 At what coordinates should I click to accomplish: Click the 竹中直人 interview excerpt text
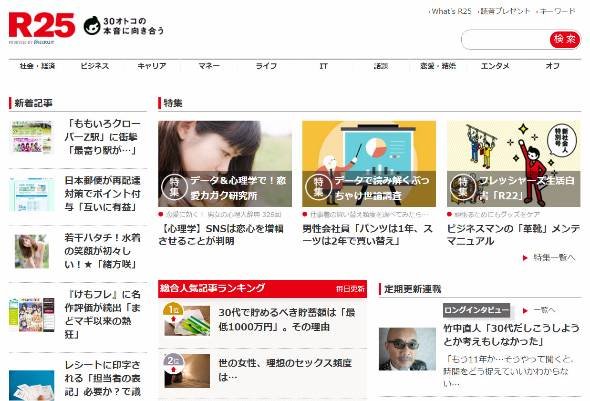509,372
